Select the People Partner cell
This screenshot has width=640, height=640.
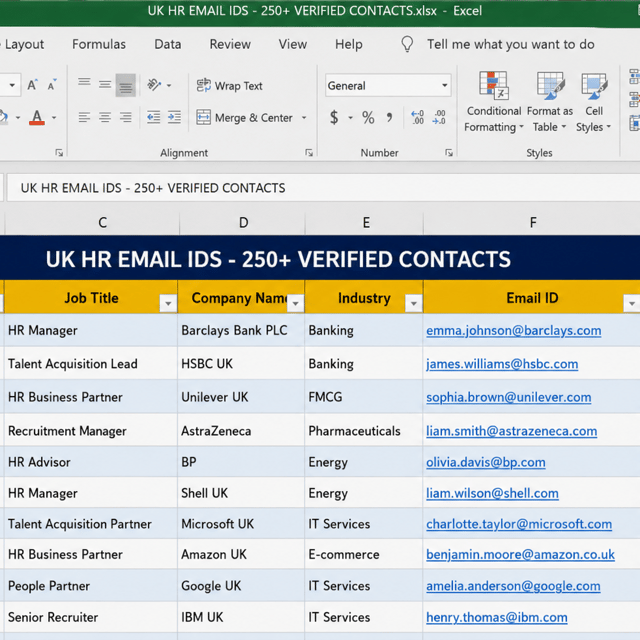91,586
